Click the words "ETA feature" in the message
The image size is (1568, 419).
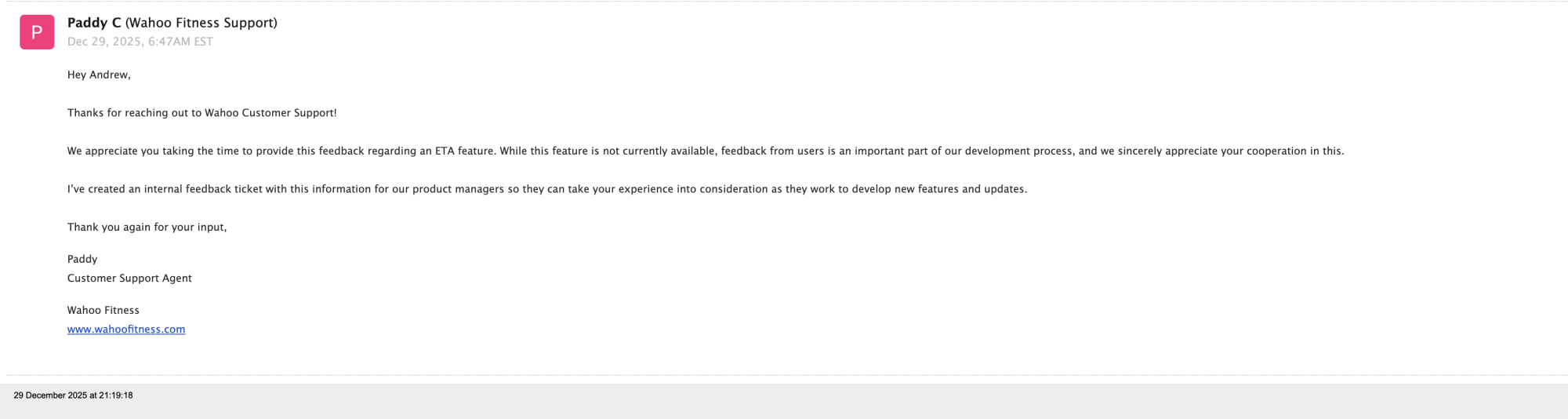pyautogui.click(x=465, y=151)
